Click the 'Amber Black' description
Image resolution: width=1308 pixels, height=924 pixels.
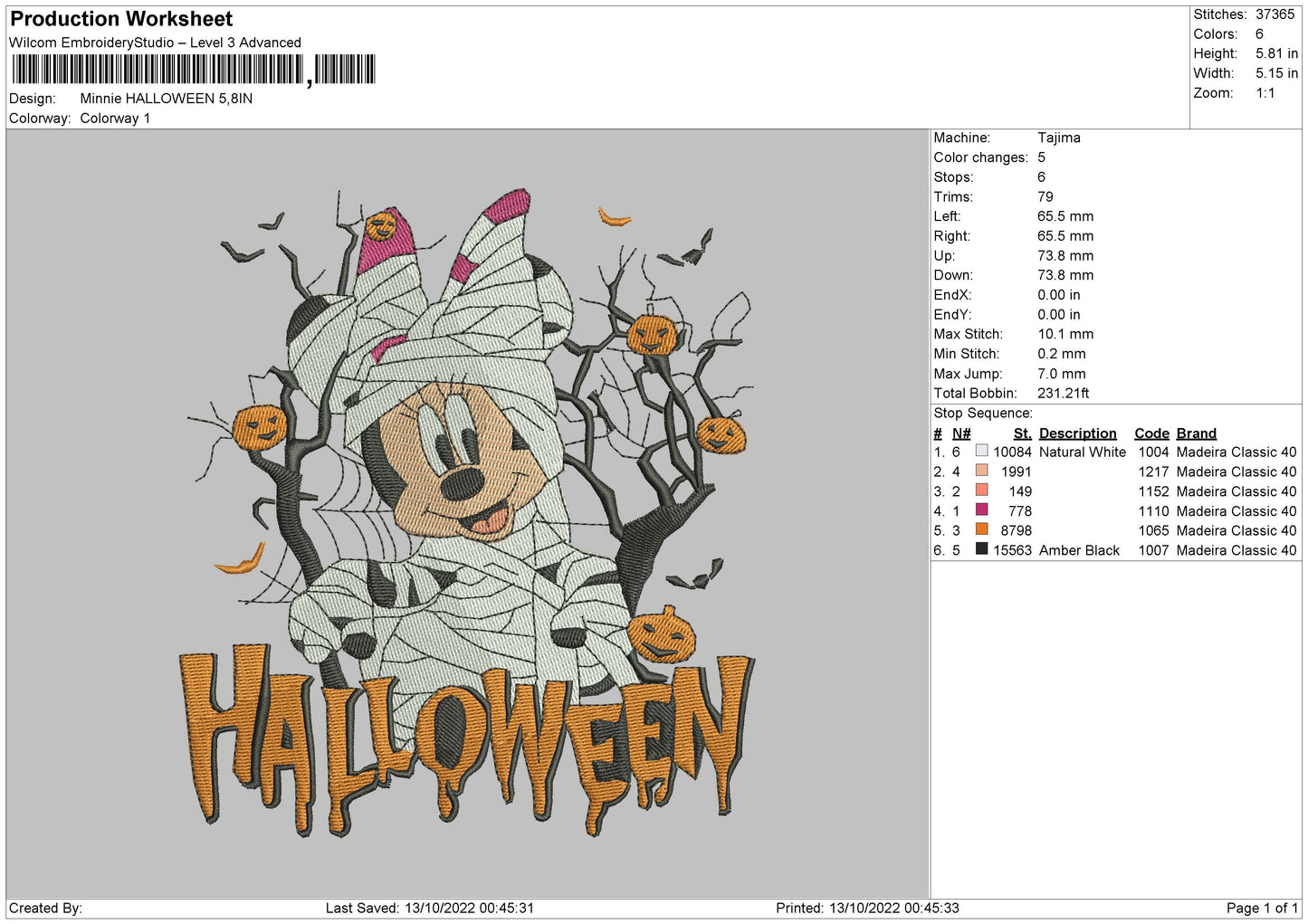pyautogui.click(x=1079, y=550)
